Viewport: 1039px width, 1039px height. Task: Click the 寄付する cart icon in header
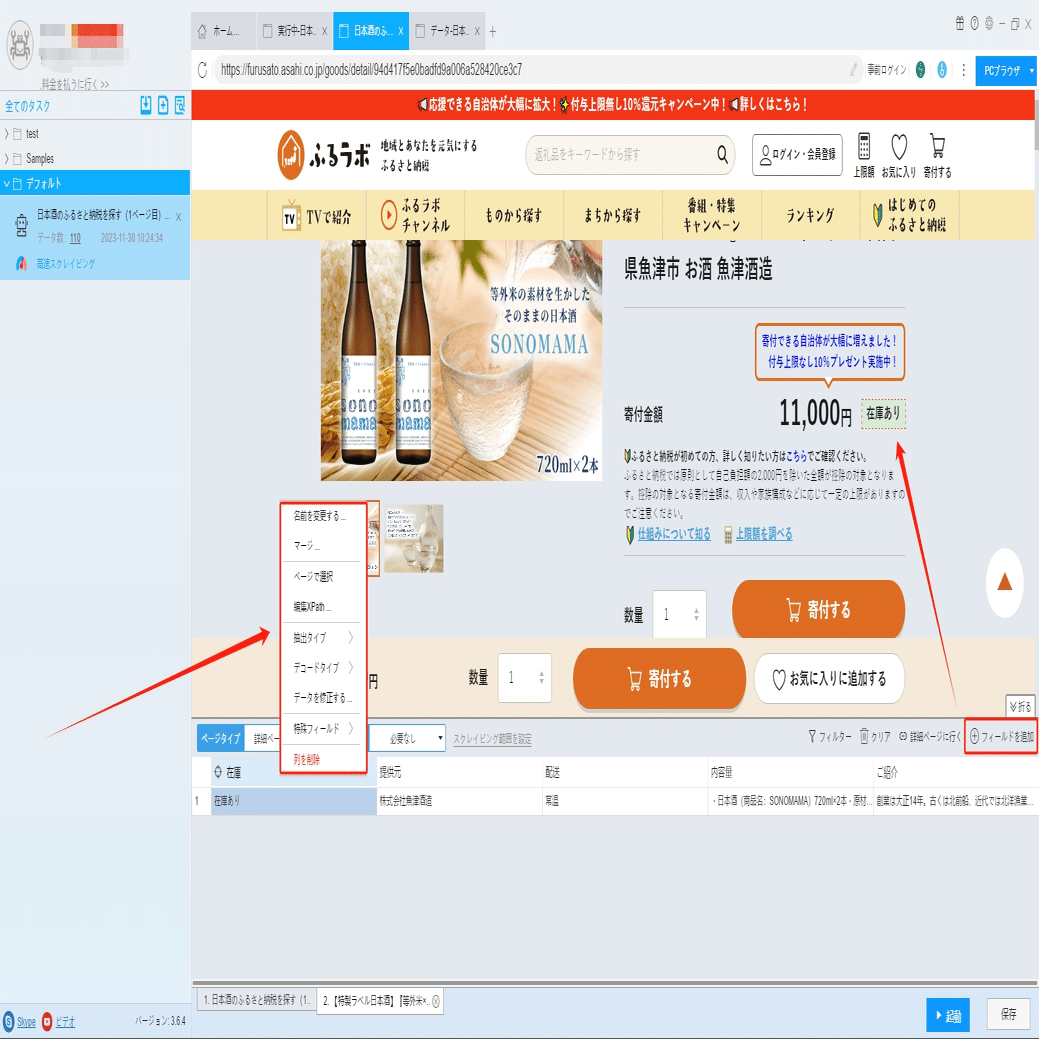[x=937, y=146]
